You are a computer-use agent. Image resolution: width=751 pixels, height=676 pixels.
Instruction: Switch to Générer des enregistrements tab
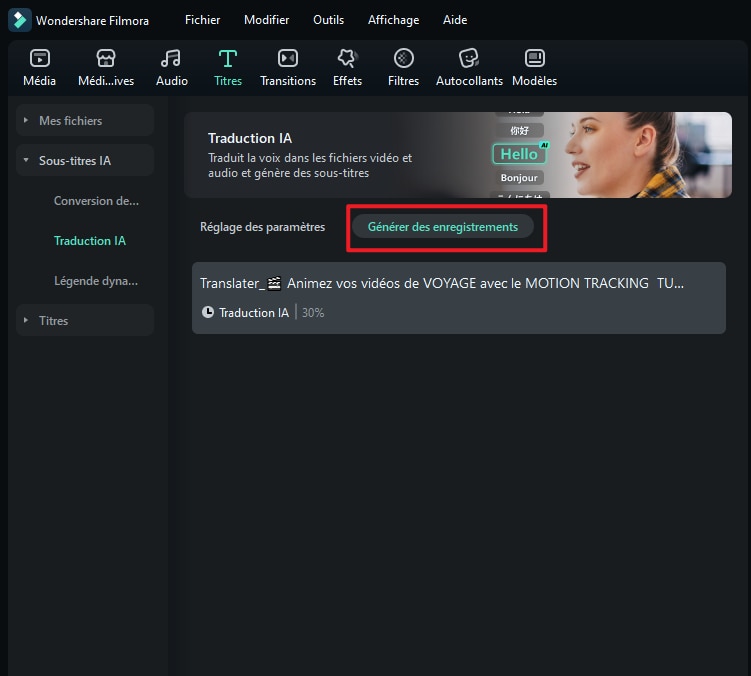[x=443, y=227]
